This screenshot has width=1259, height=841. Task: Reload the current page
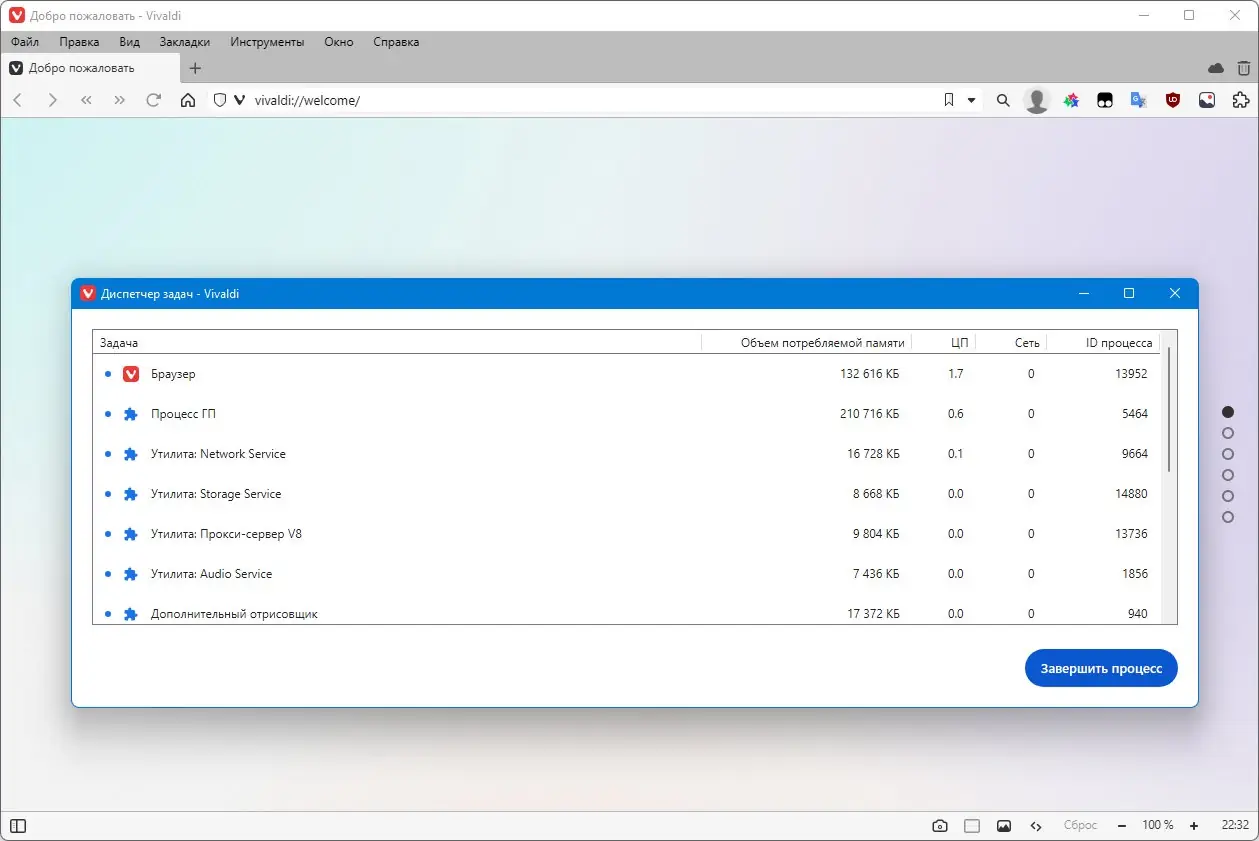tap(153, 100)
